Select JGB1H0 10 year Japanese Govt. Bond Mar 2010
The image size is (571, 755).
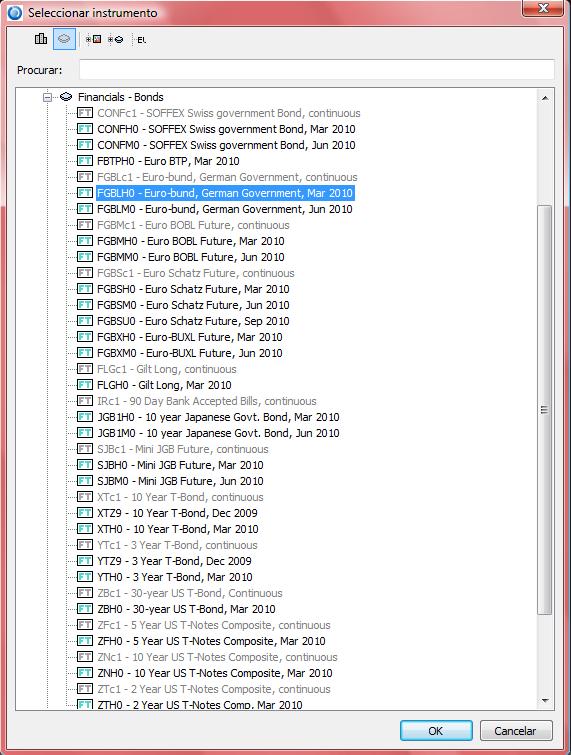coord(219,417)
